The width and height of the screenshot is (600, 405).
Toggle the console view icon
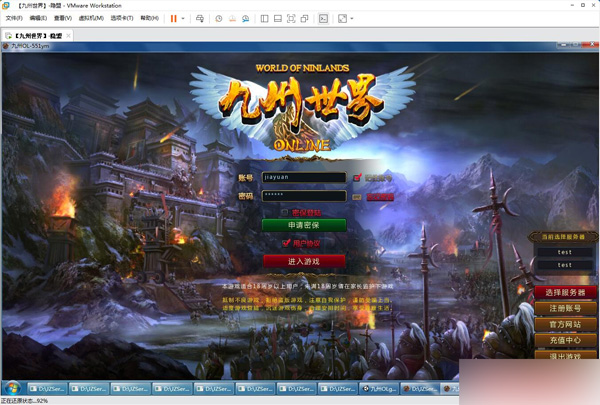[x=323, y=18]
